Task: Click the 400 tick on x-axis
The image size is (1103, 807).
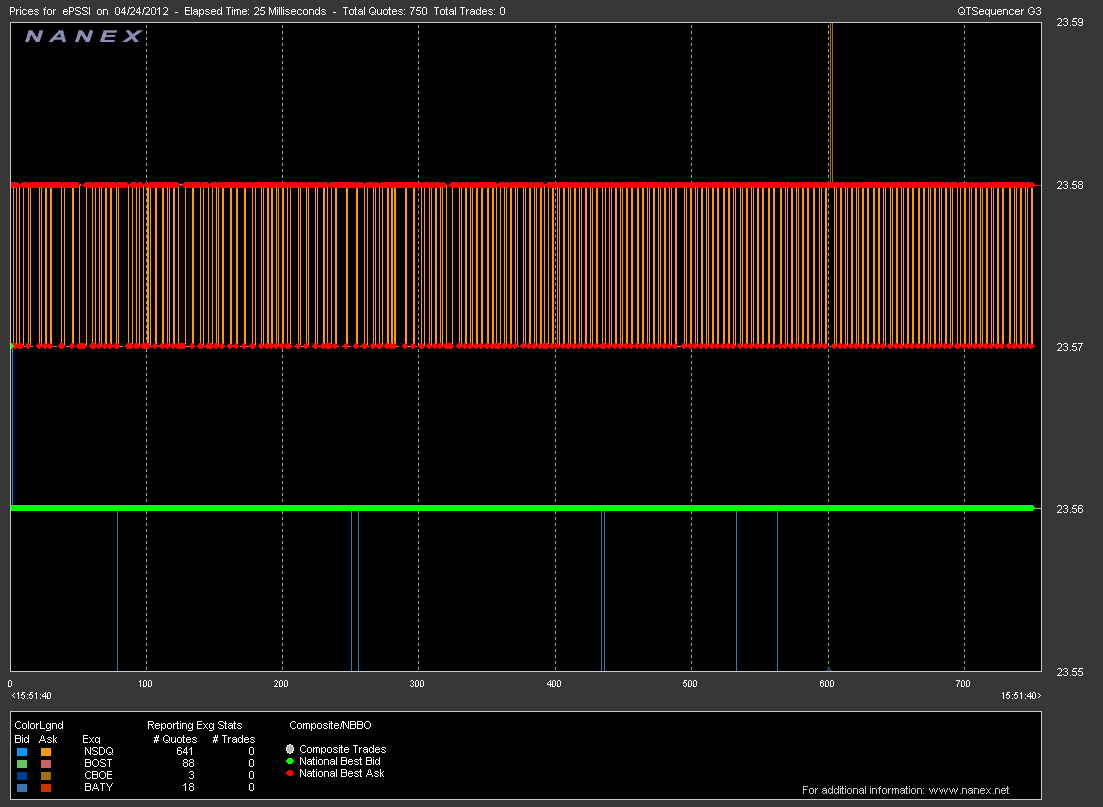Action: point(554,683)
